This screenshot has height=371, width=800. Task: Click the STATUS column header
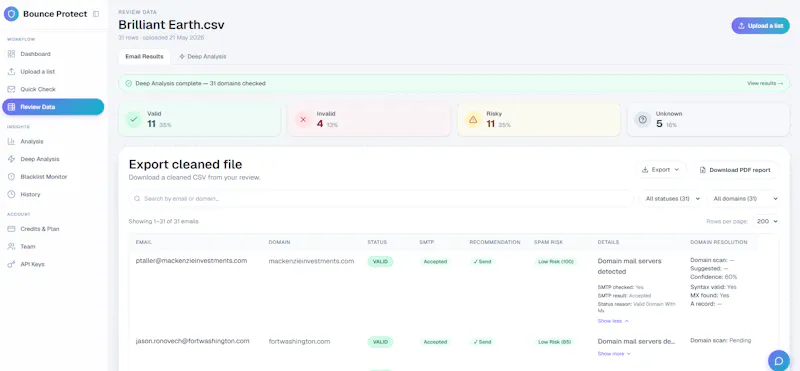tap(377, 242)
